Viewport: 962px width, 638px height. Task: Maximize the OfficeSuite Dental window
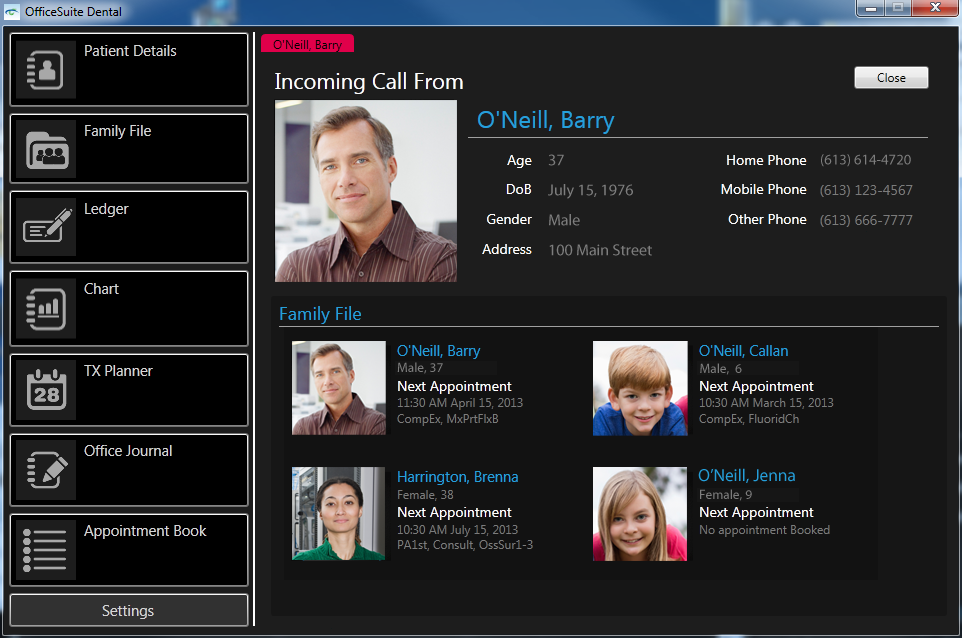pos(898,8)
